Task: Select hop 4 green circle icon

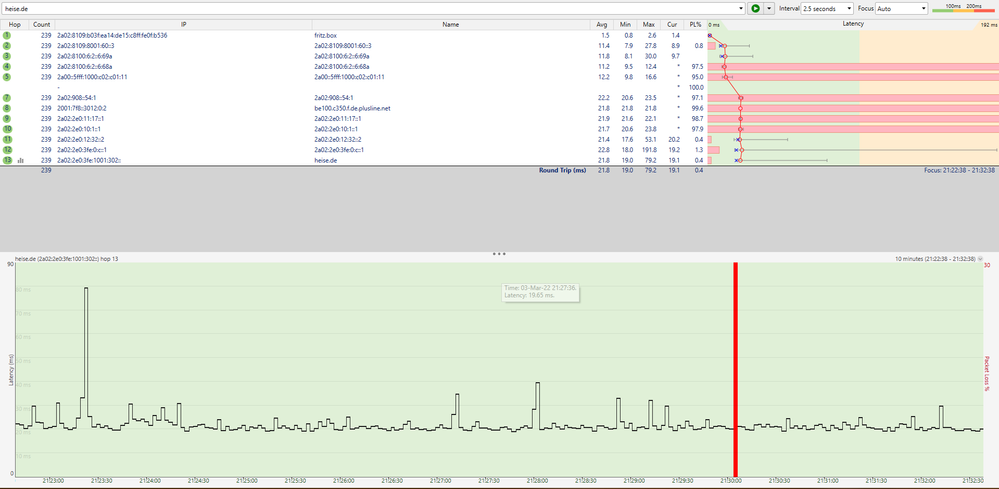Action: tap(7, 66)
